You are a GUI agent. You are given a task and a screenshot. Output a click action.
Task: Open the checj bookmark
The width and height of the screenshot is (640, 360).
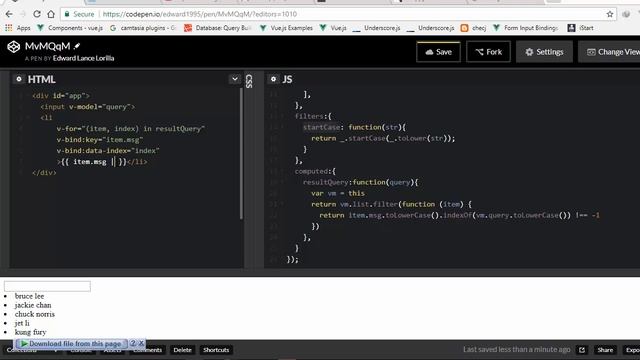click(x=473, y=28)
